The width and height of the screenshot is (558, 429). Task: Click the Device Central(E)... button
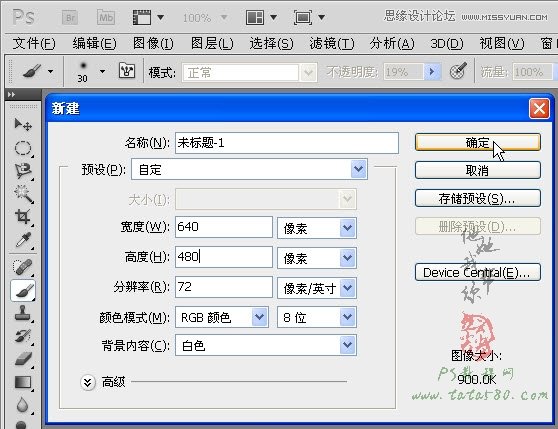pos(478,272)
